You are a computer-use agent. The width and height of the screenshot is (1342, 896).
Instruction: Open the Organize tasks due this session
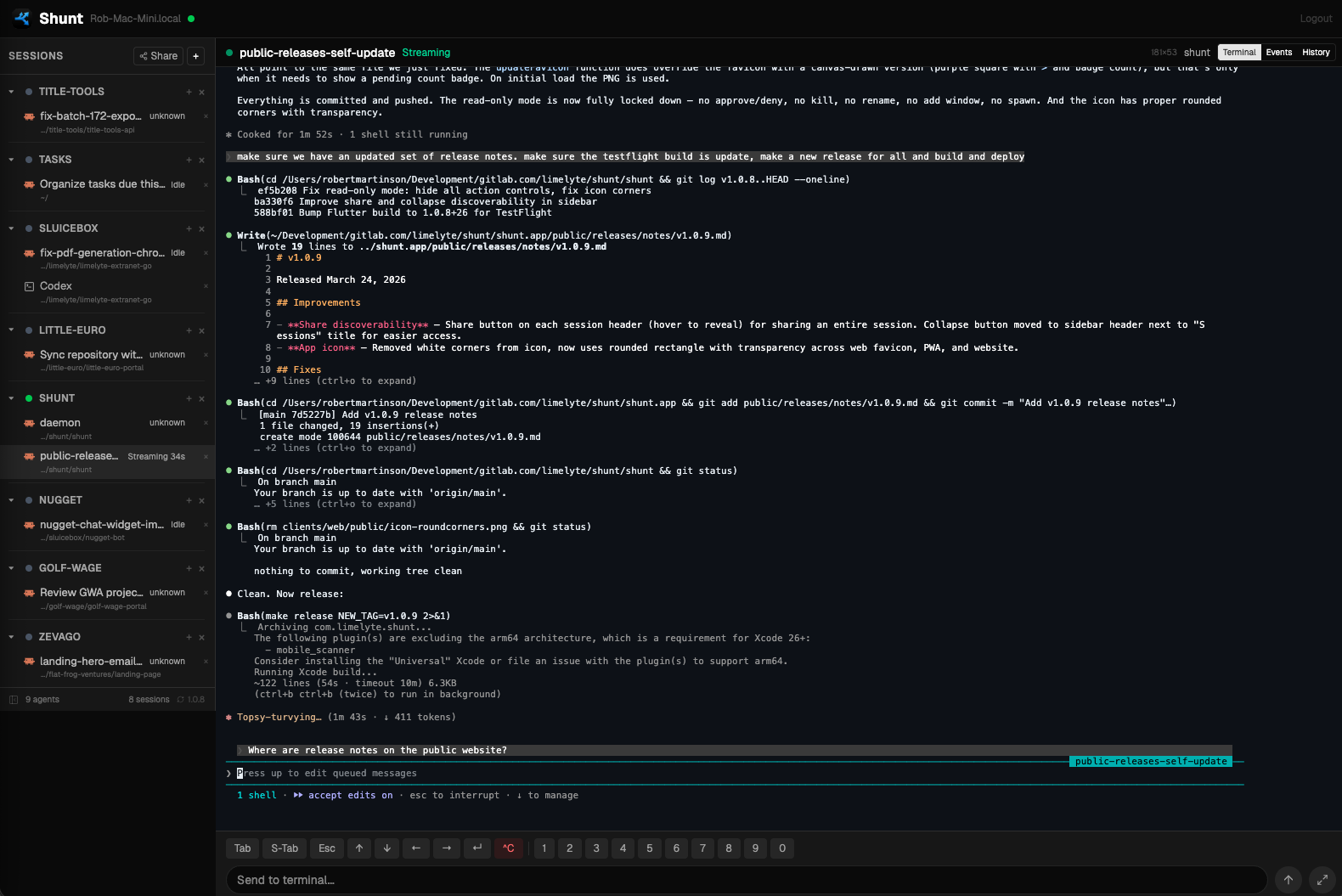(107, 190)
